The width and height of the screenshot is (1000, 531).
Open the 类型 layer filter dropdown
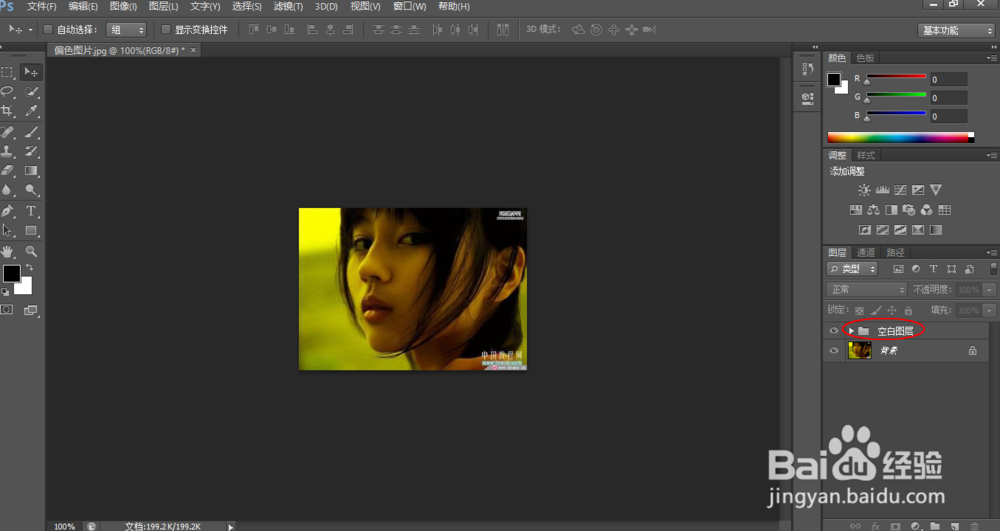pyautogui.click(x=852, y=269)
